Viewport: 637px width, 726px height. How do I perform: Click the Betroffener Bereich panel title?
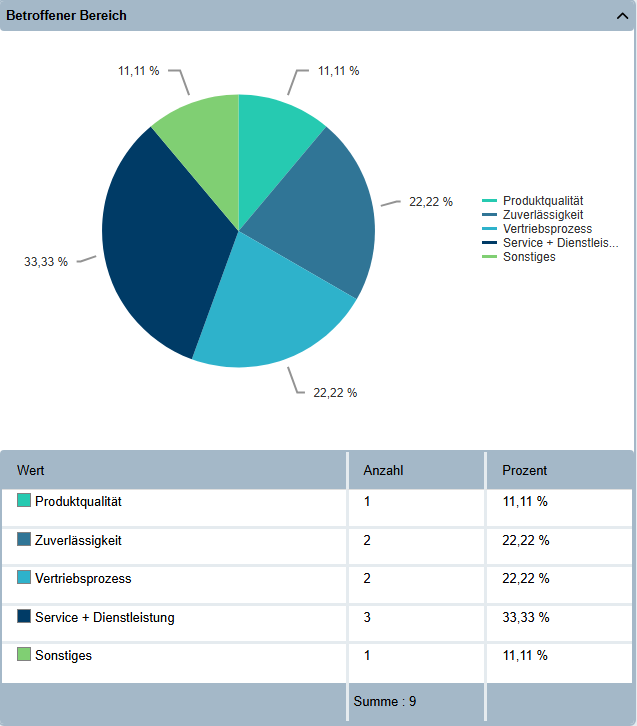[66, 16]
